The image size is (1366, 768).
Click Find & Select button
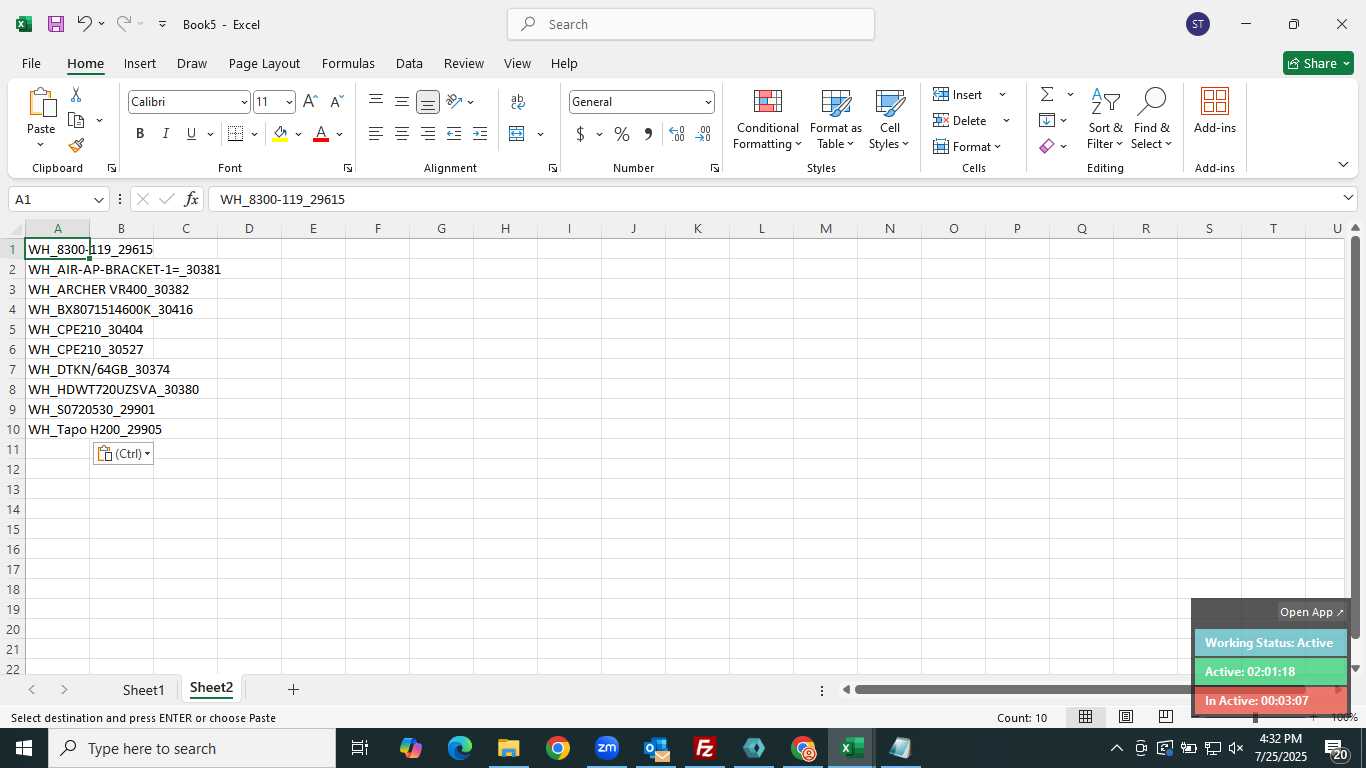1152,120
